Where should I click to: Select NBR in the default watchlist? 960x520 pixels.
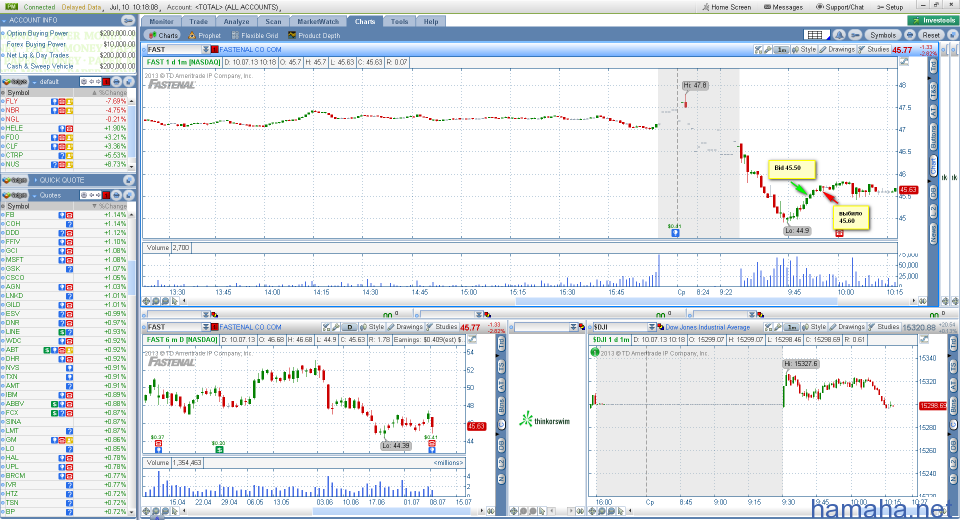pyautogui.click(x=64, y=110)
